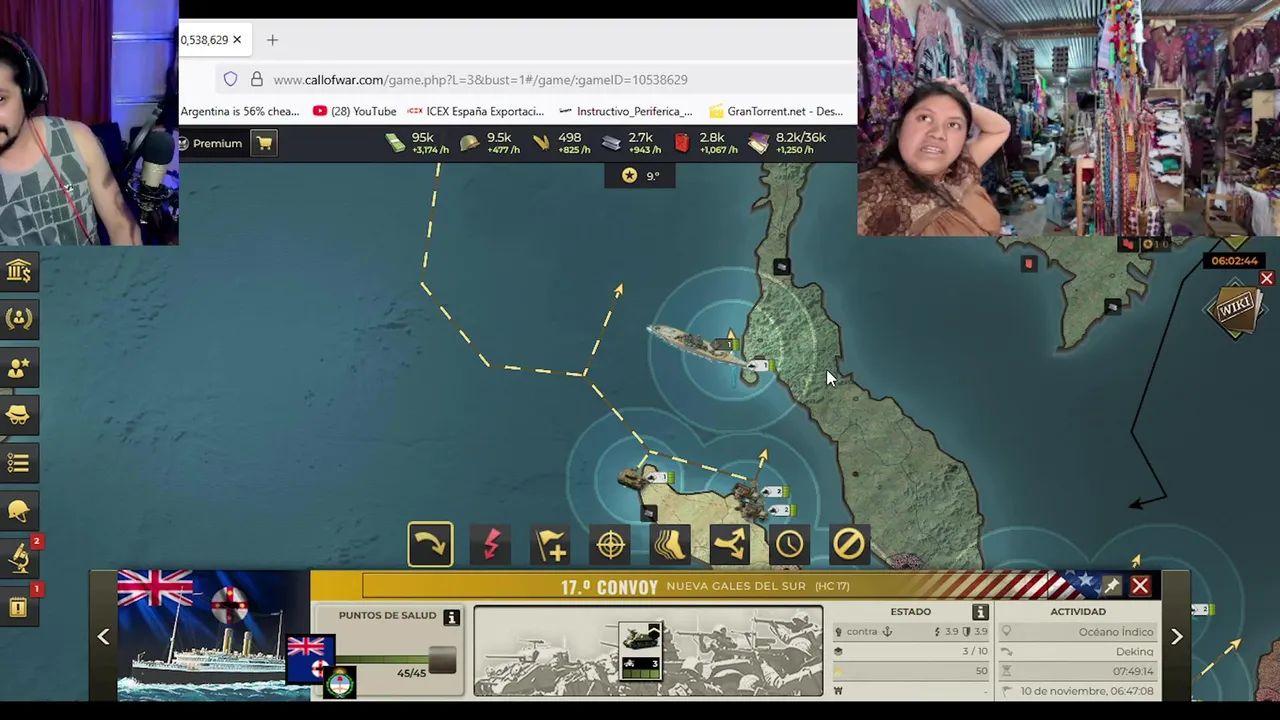
Task: Click the site padlock security icon
Action: tap(257, 79)
